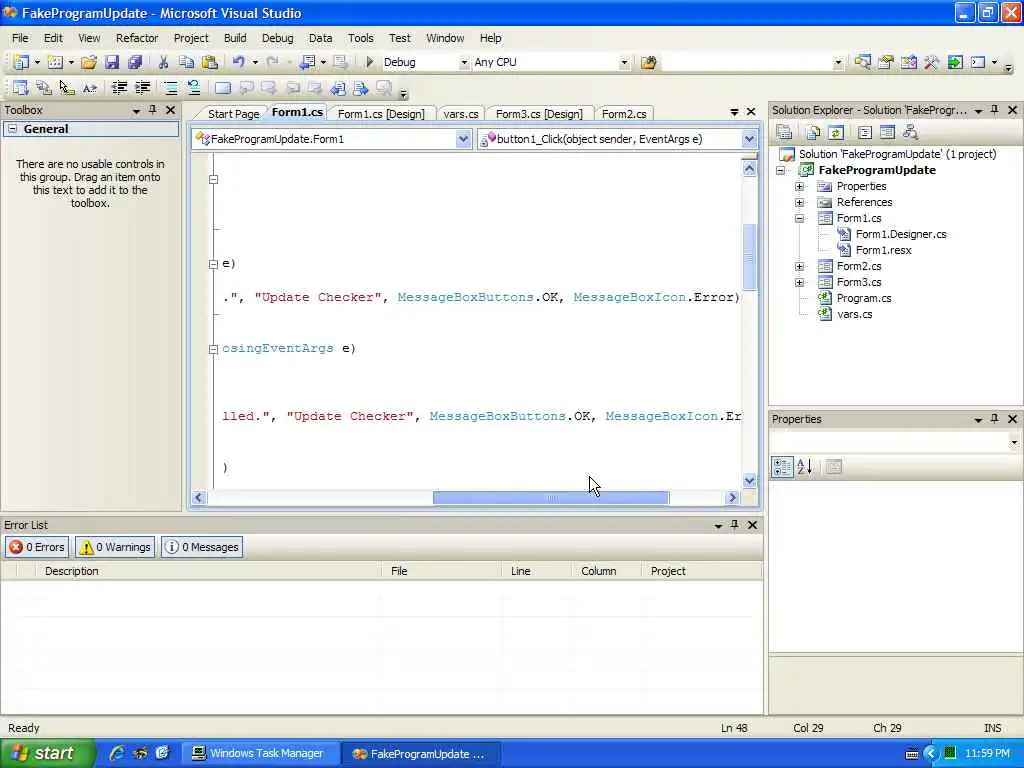Click the Display Object Member List icon
This screenshot has width=1024, height=768.
[x=21, y=88]
